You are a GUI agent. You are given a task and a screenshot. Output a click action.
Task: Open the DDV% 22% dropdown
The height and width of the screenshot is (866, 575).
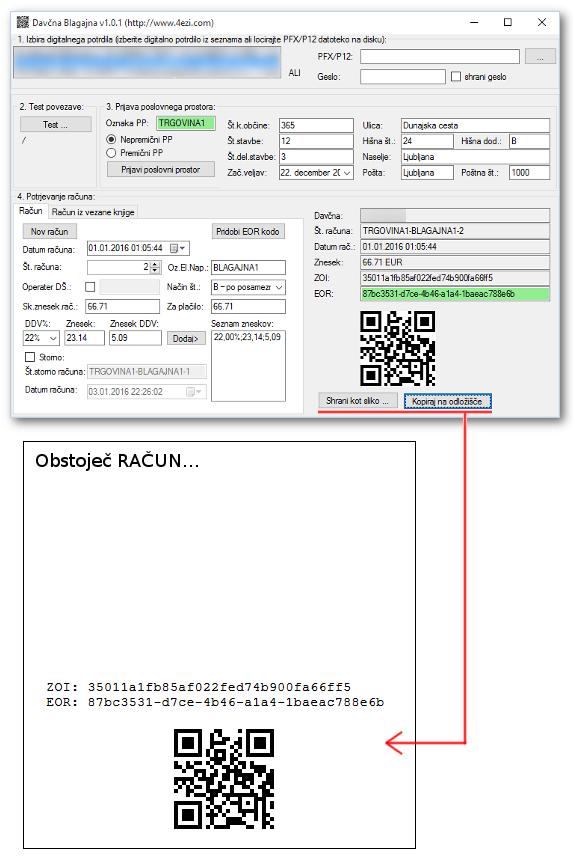coord(54,338)
